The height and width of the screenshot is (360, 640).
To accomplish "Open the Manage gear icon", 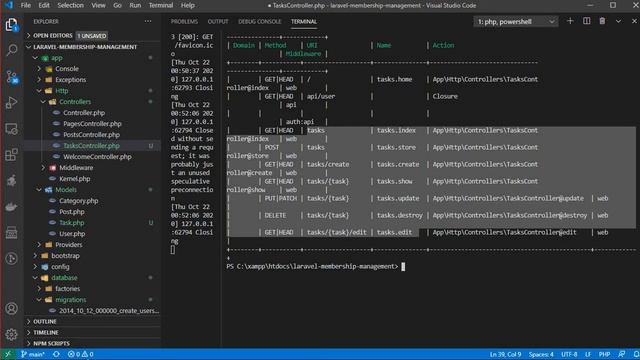I will coord(11,334).
